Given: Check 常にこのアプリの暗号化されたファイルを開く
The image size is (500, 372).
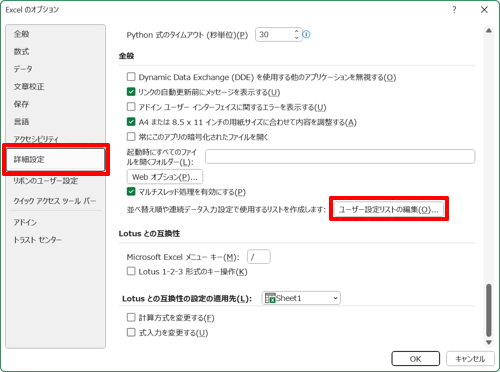Looking at the screenshot, I should (131, 137).
